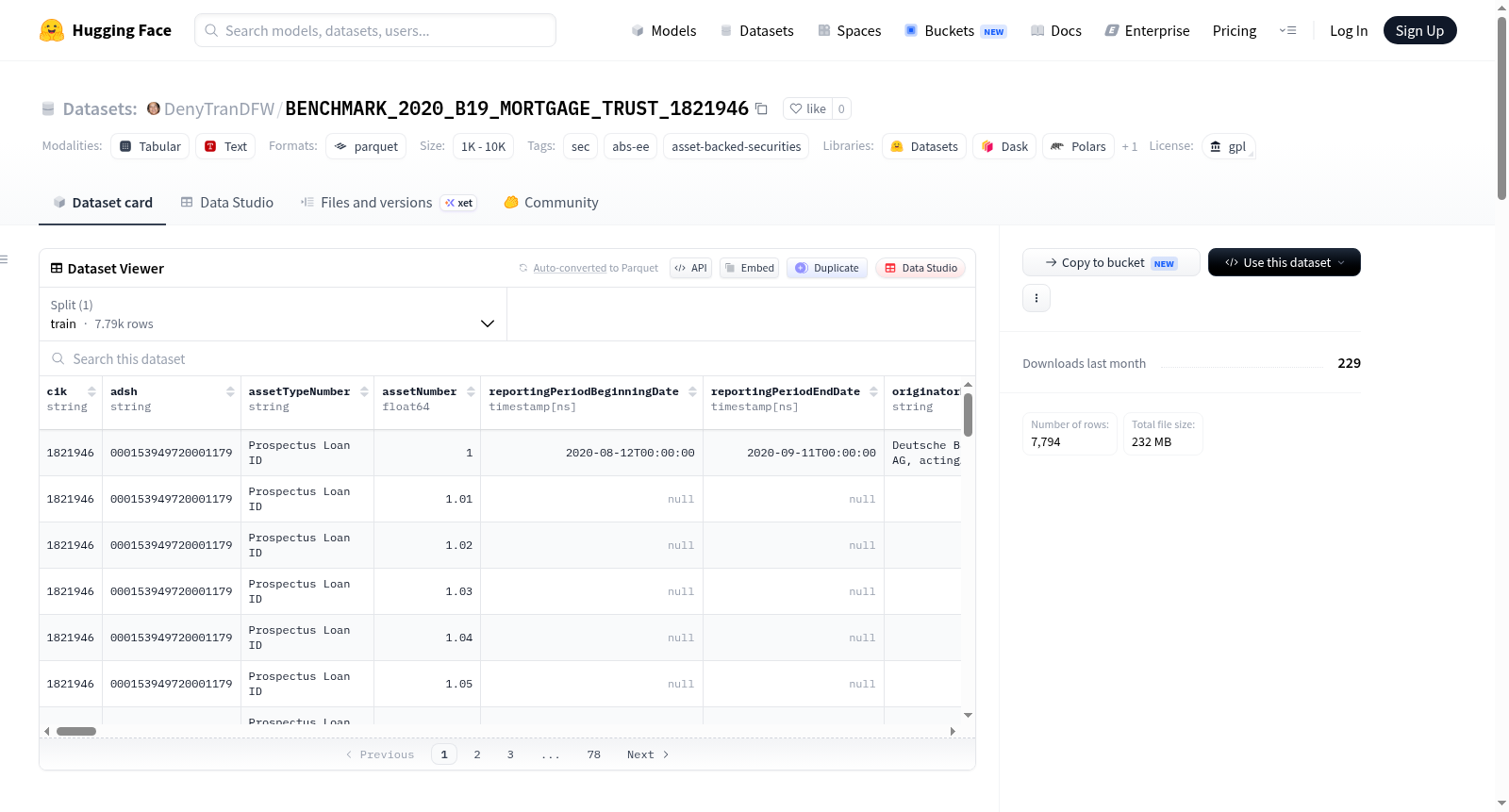Click Log In link

coord(1349,30)
